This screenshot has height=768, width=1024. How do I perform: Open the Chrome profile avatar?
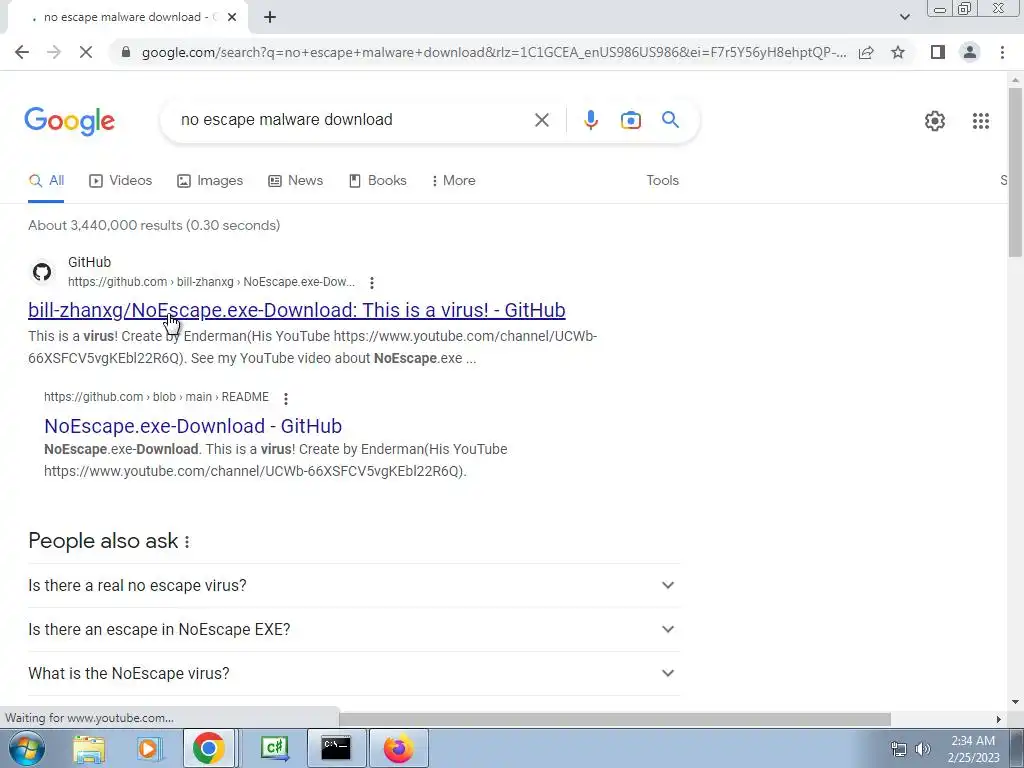970,52
